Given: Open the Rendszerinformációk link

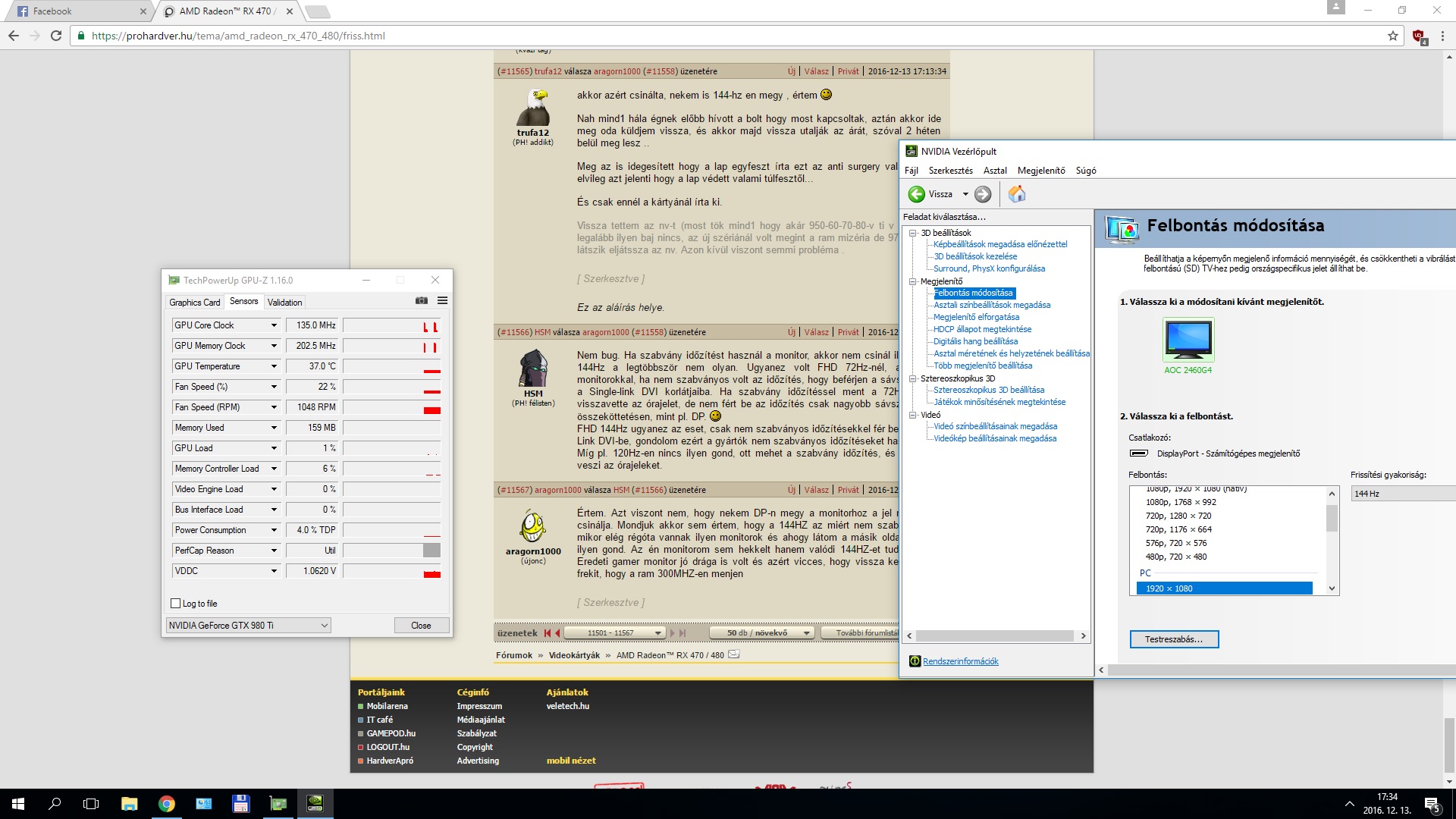Looking at the screenshot, I should pos(960,661).
